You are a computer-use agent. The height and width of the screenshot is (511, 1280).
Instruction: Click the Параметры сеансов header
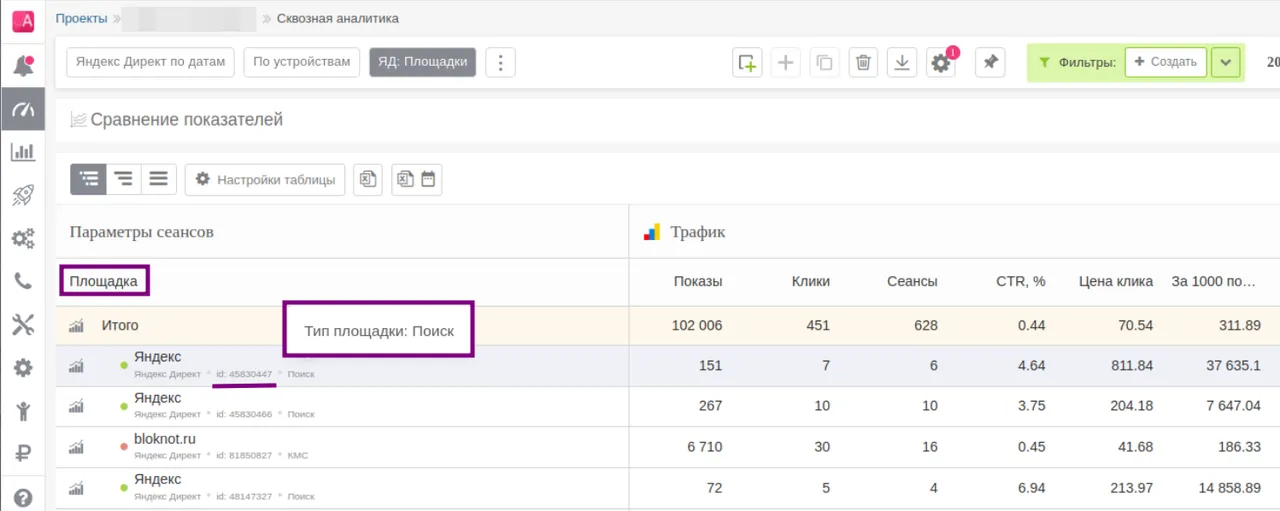(x=142, y=232)
